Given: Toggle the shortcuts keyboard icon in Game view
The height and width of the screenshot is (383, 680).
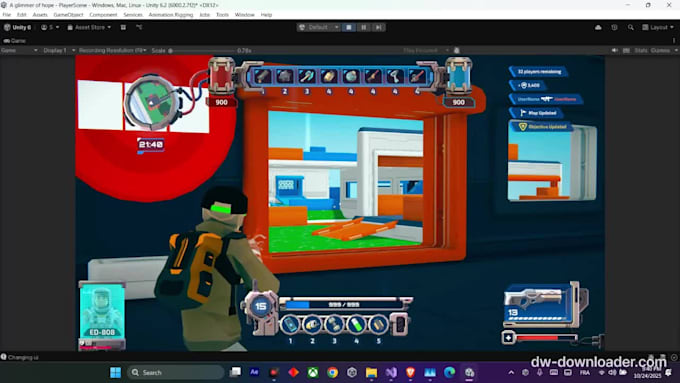Looking at the screenshot, I should coord(626,50).
